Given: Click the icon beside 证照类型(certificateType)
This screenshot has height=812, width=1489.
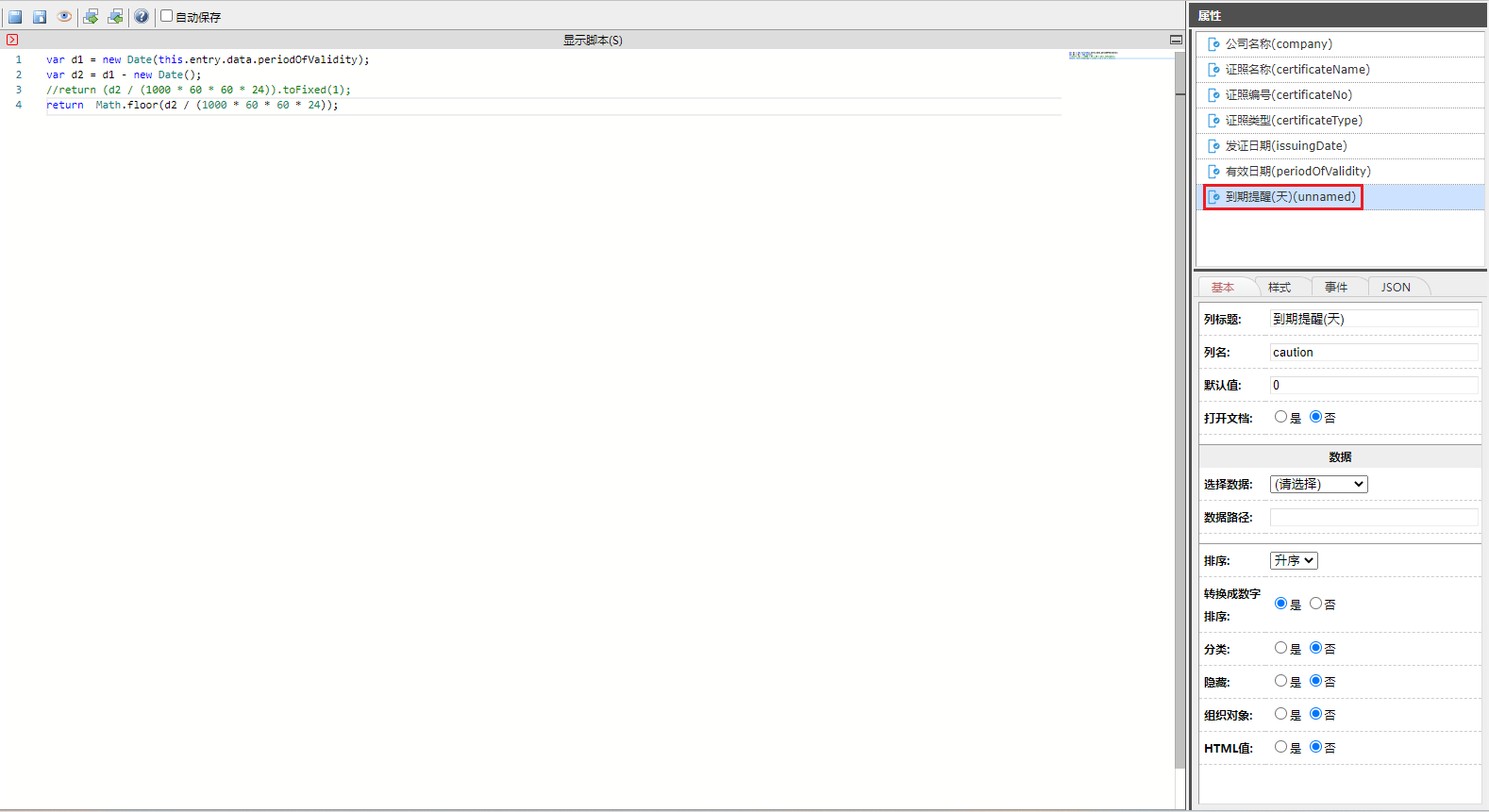Looking at the screenshot, I should [1214, 121].
